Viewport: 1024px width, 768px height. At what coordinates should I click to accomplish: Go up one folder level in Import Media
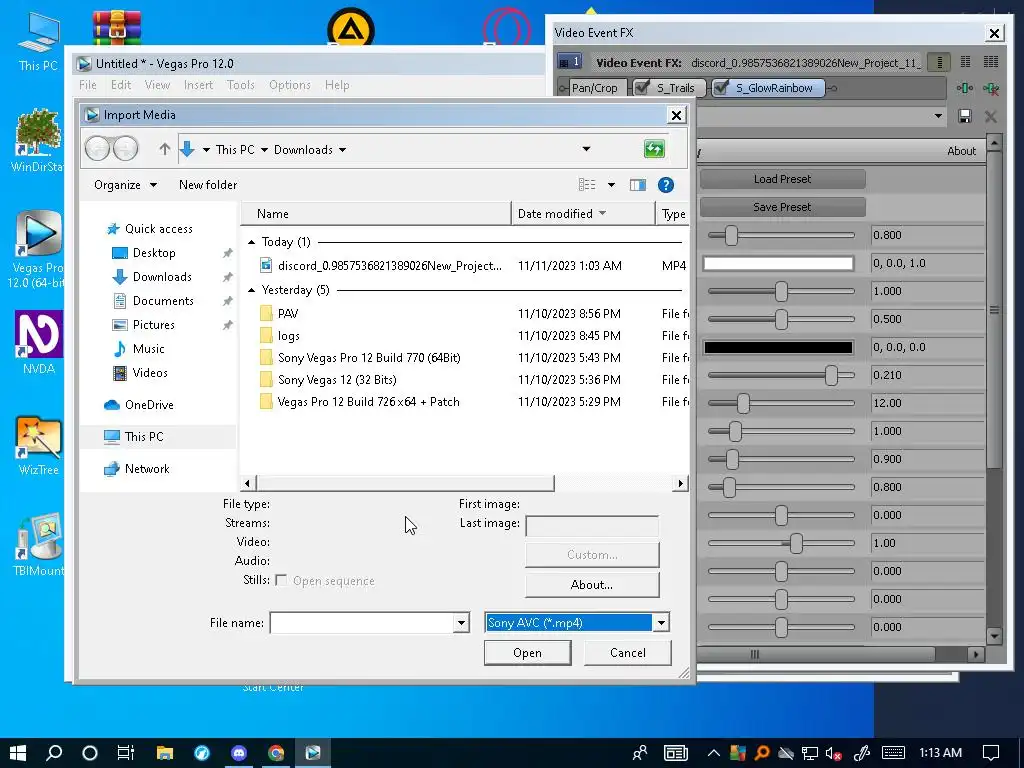pos(165,150)
